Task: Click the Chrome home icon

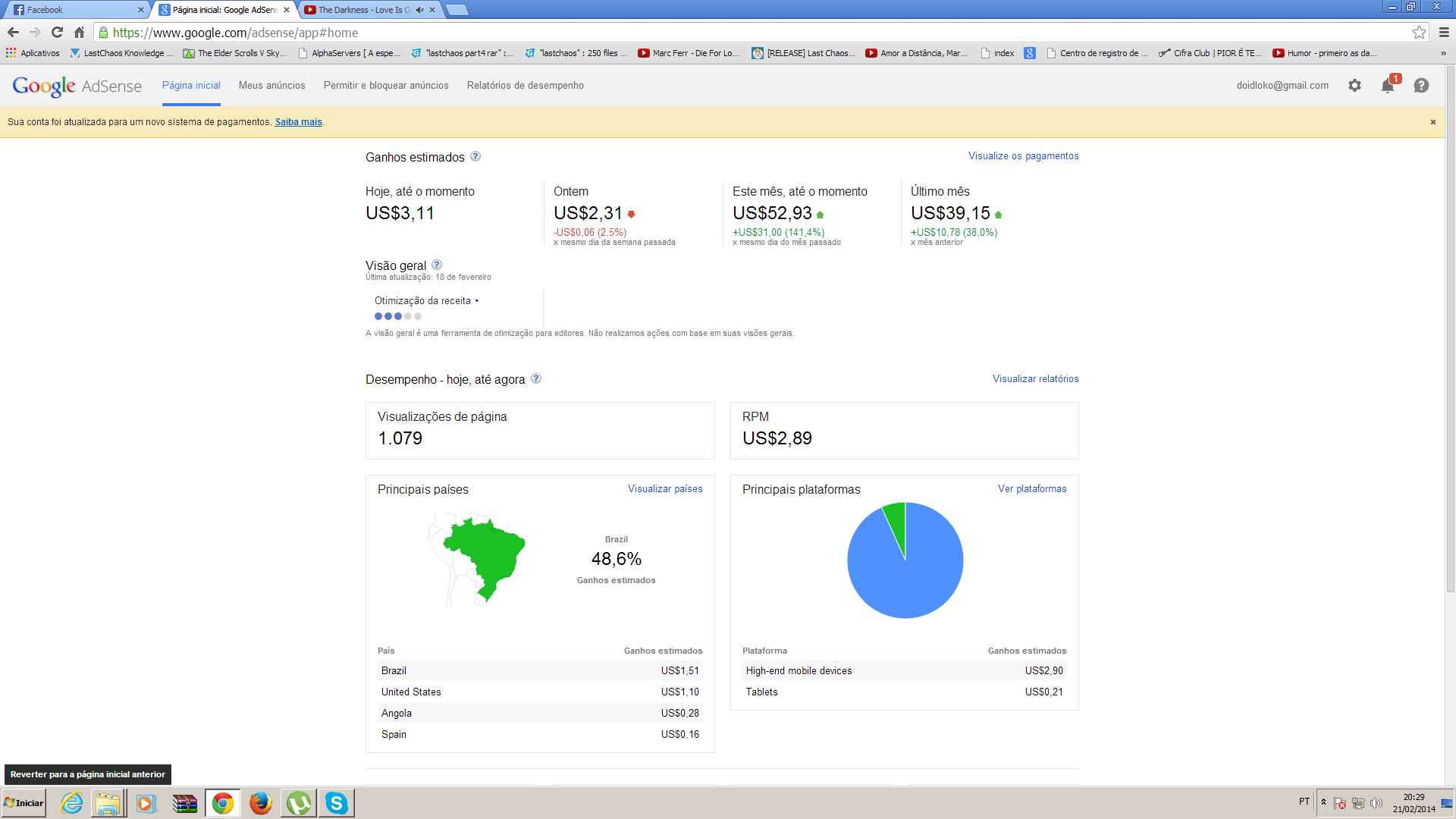Action: click(79, 33)
